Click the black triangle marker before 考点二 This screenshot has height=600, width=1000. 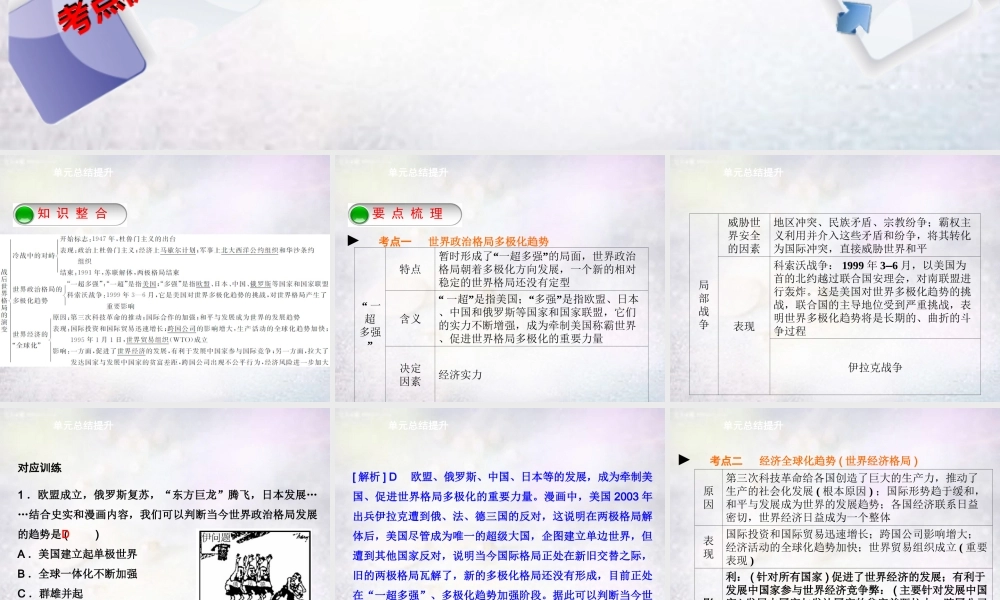[684, 459]
